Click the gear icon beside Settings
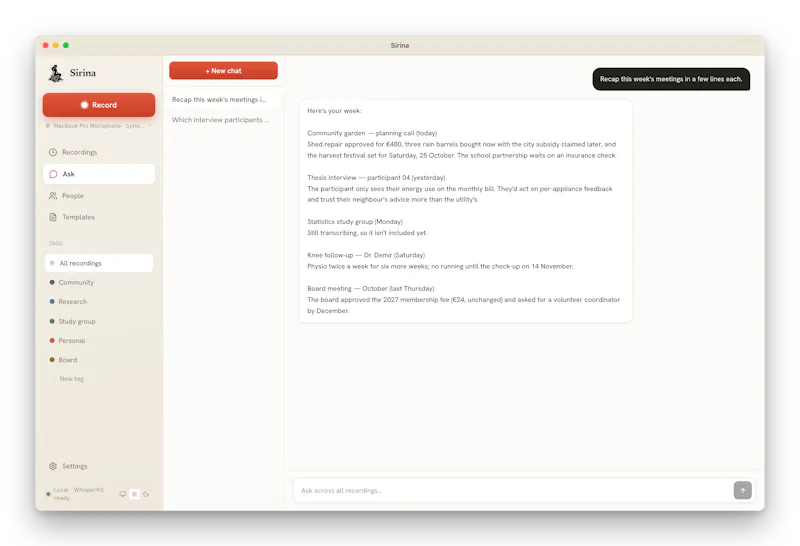 coord(53,466)
